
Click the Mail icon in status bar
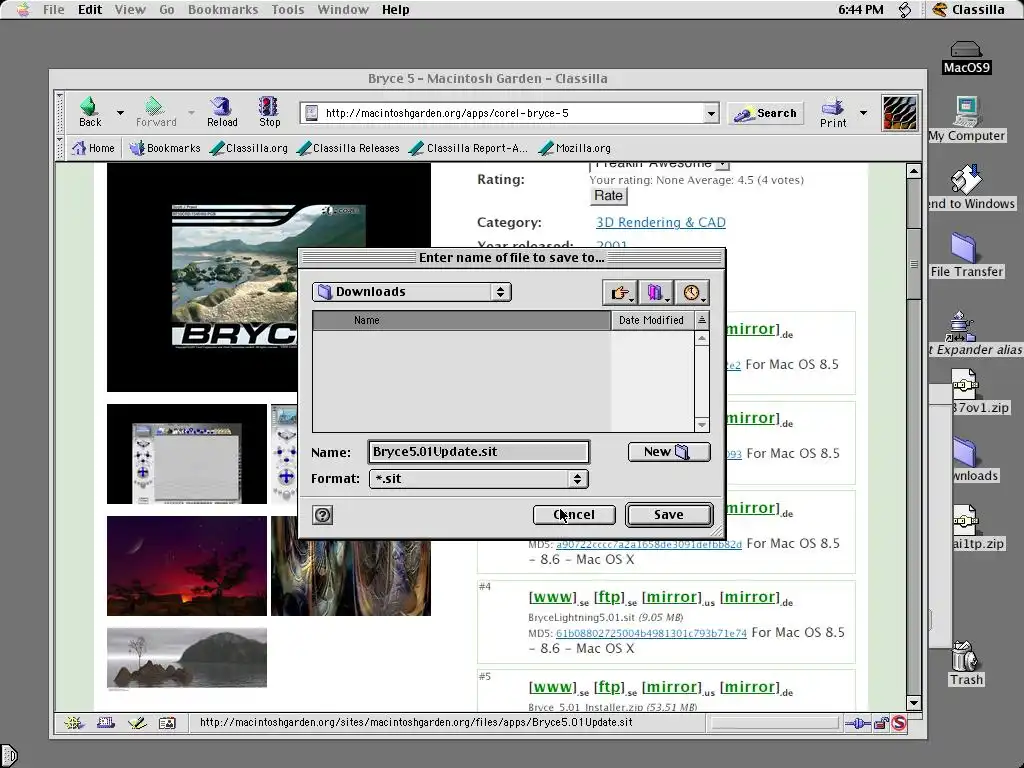point(106,723)
